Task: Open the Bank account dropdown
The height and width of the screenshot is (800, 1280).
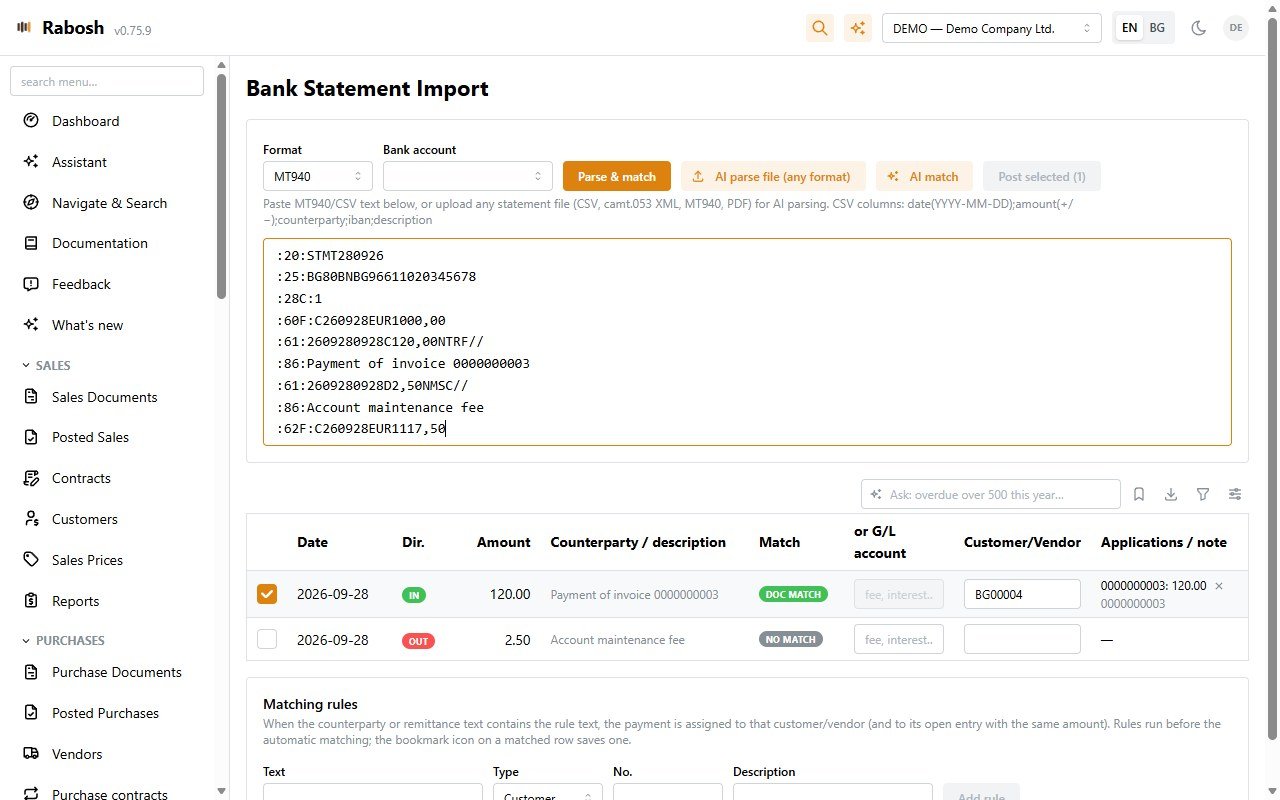Action: click(x=468, y=176)
